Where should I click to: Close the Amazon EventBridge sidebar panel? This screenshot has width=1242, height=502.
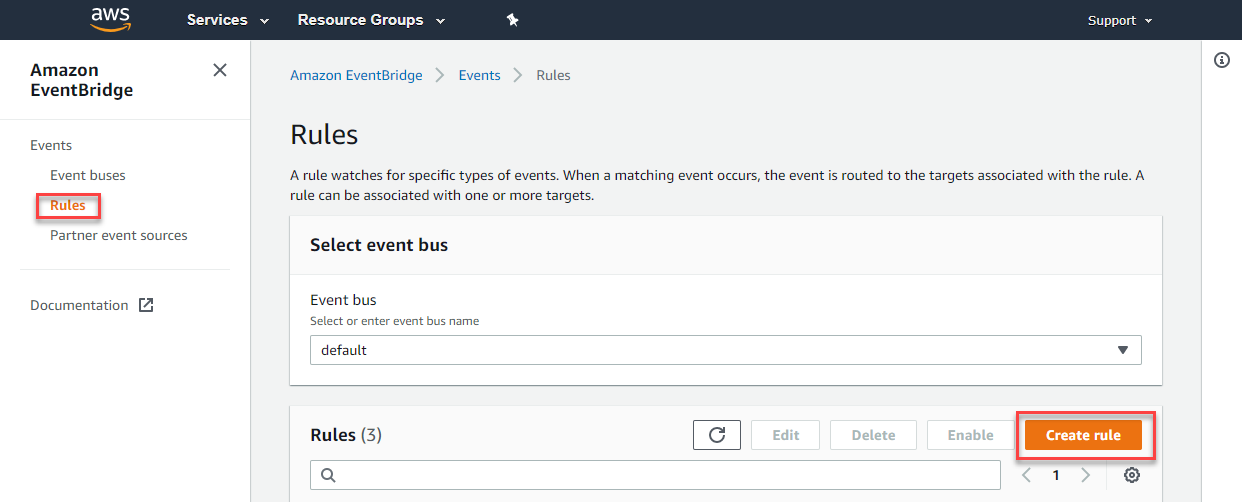[220, 70]
